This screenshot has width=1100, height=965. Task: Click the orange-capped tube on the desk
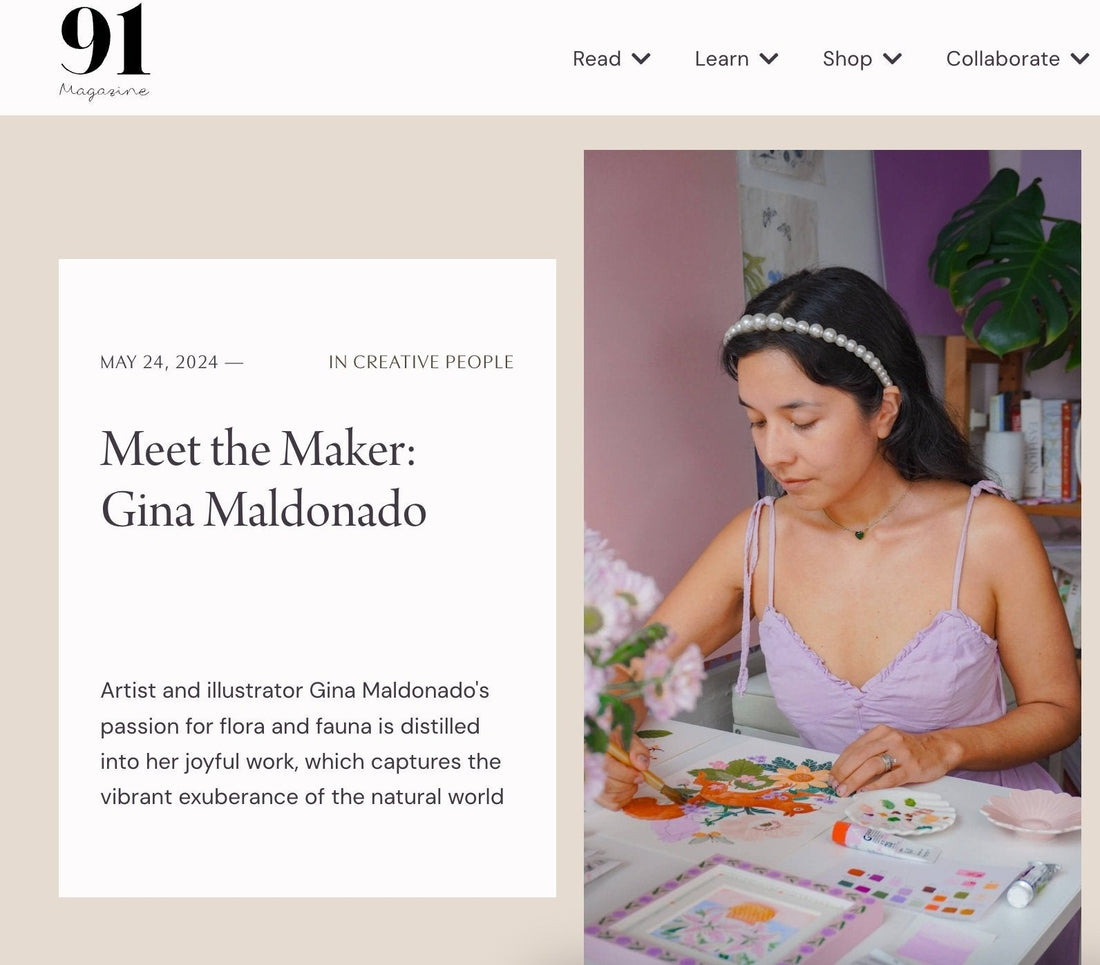click(x=883, y=841)
